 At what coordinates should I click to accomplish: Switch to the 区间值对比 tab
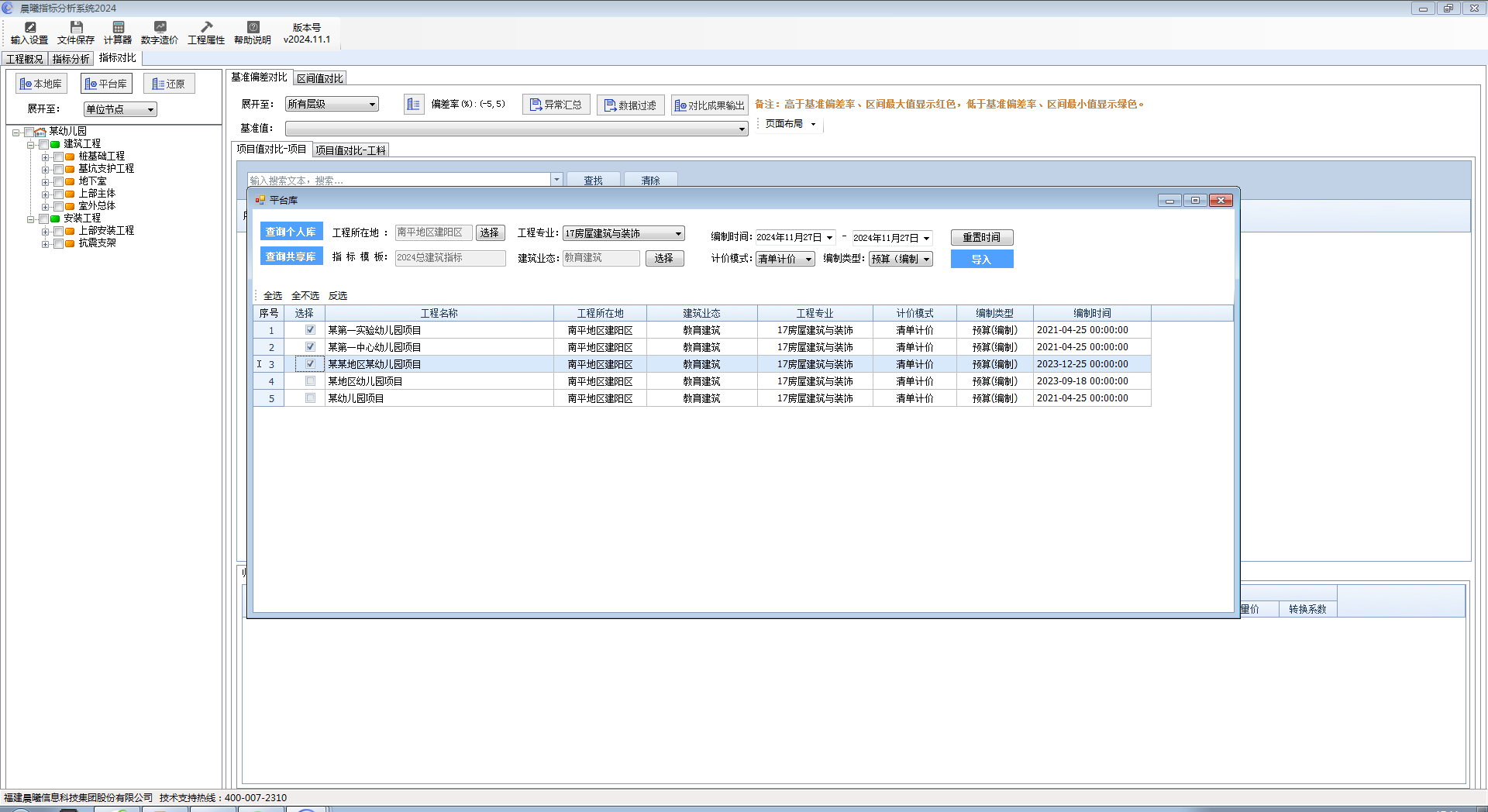coord(320,78)
